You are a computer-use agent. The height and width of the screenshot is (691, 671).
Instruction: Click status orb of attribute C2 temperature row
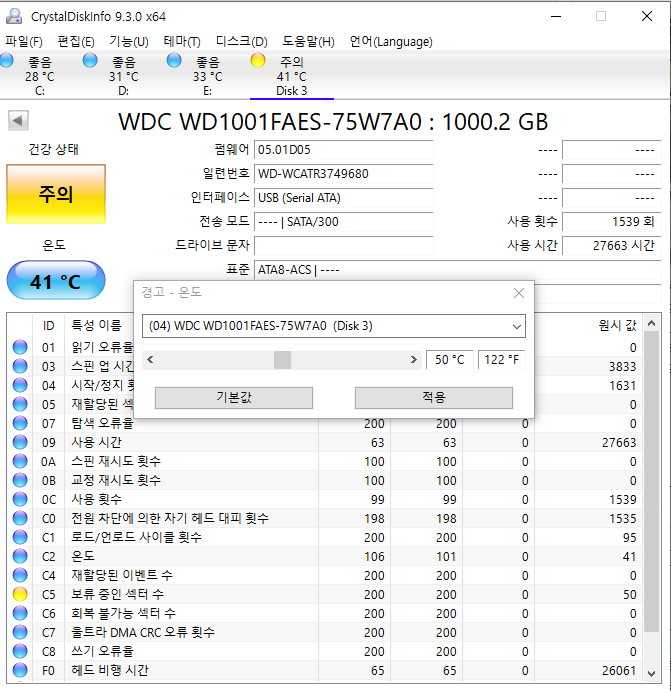pos(20,556)
